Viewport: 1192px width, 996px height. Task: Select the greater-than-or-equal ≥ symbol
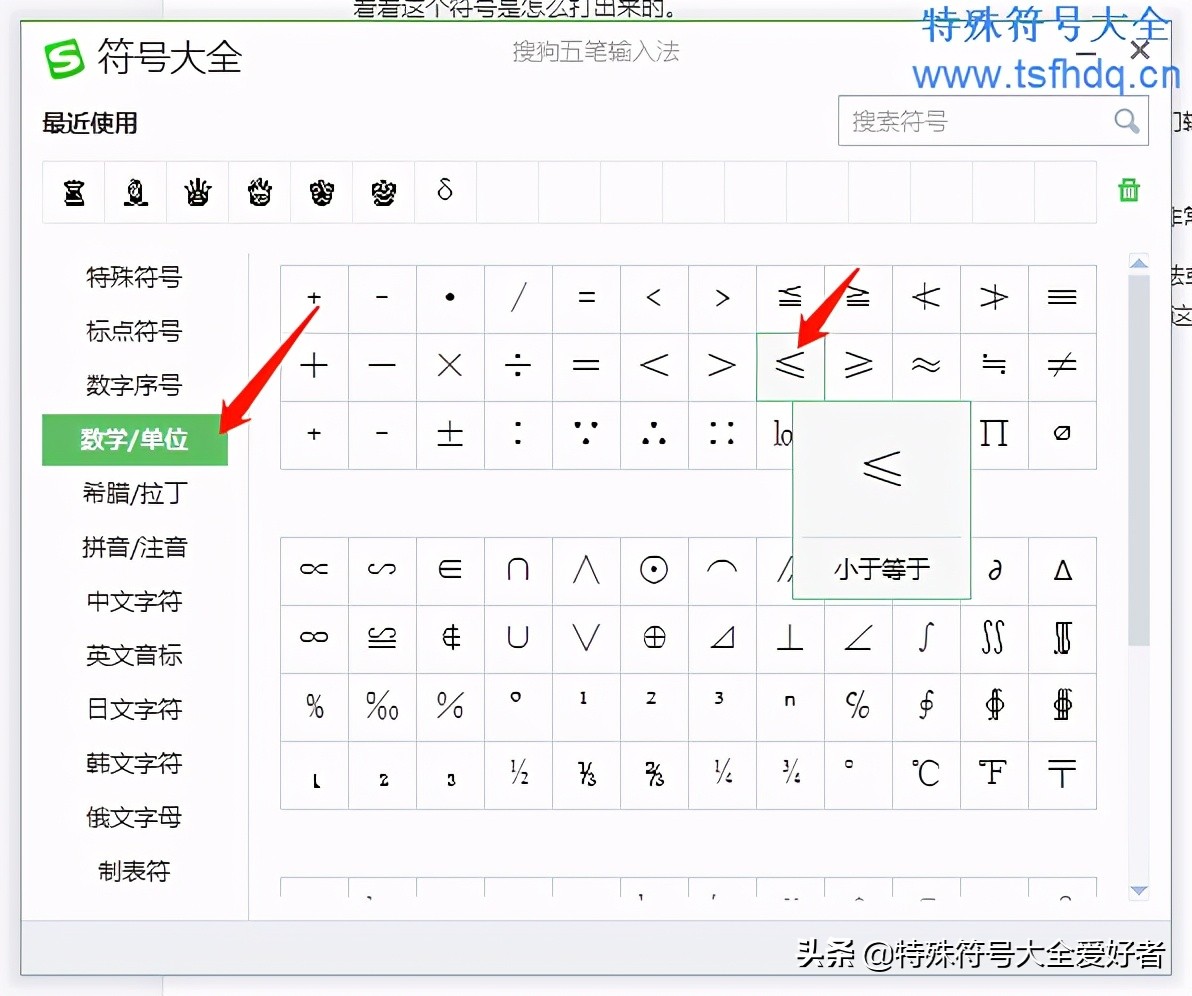858,366
